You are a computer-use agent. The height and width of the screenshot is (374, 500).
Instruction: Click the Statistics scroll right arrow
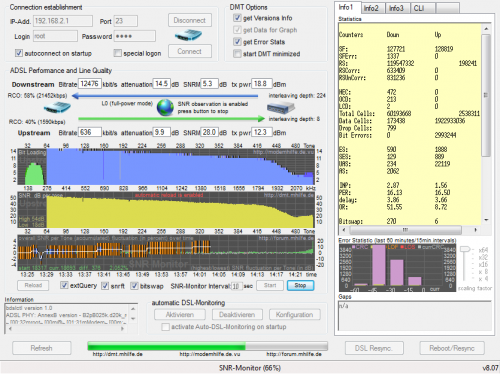pos(476,230)
